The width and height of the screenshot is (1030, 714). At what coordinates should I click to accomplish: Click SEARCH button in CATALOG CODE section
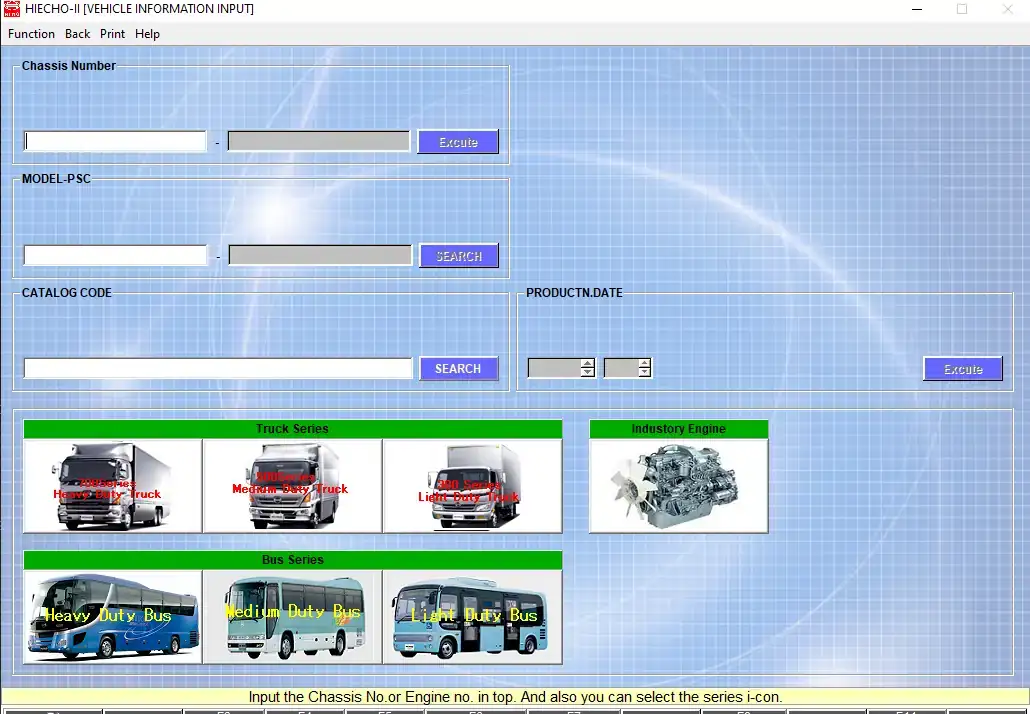[x=459, y=368]
